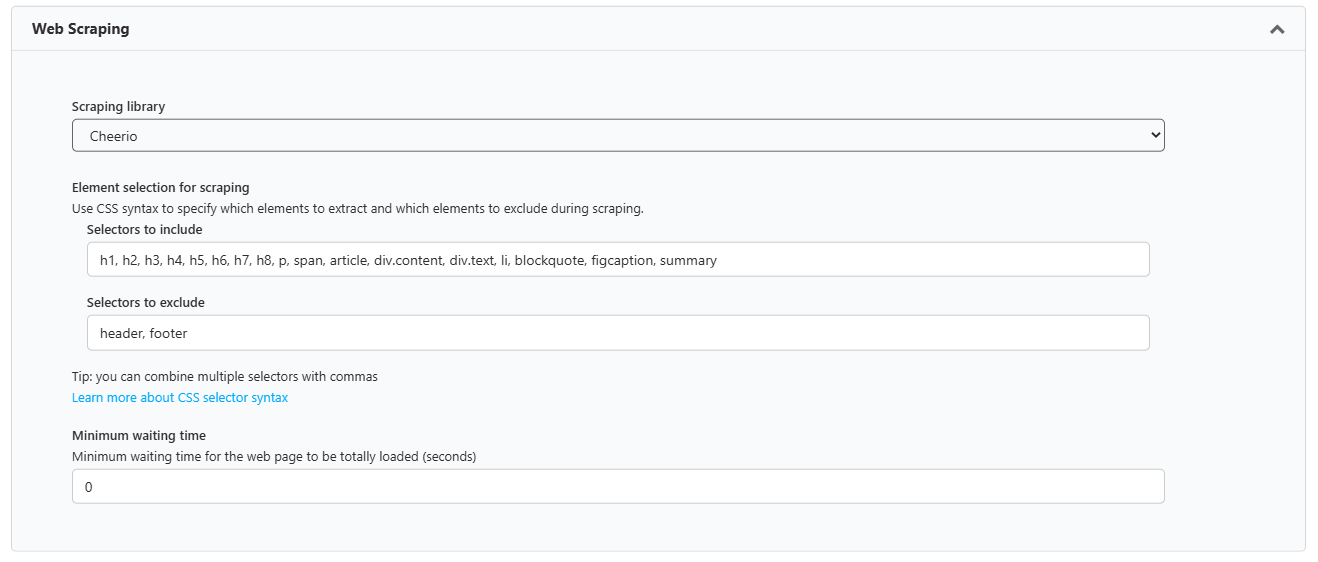The height and width of the screenshot is (562, 1318).
Task: Place cursor after summary in include selectors
Action: click(718, 260)
